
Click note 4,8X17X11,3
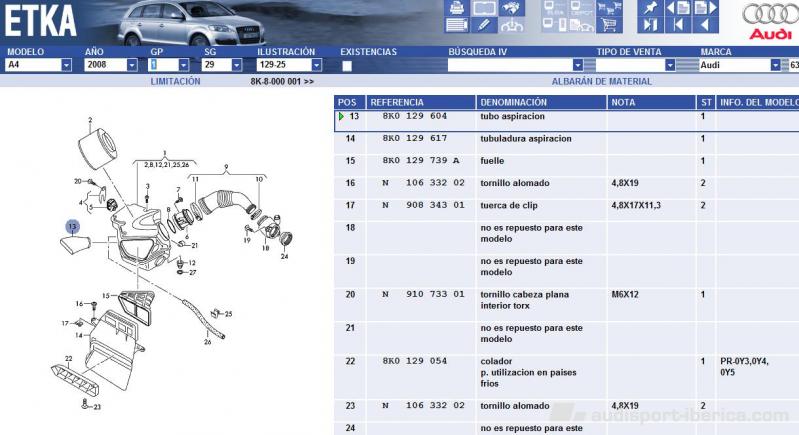pos(636,206)
